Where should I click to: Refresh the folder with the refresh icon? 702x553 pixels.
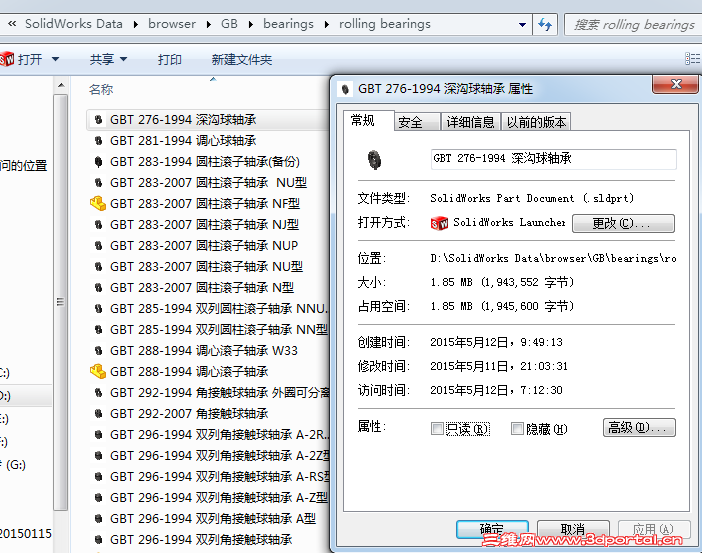[x=545, y=24]
